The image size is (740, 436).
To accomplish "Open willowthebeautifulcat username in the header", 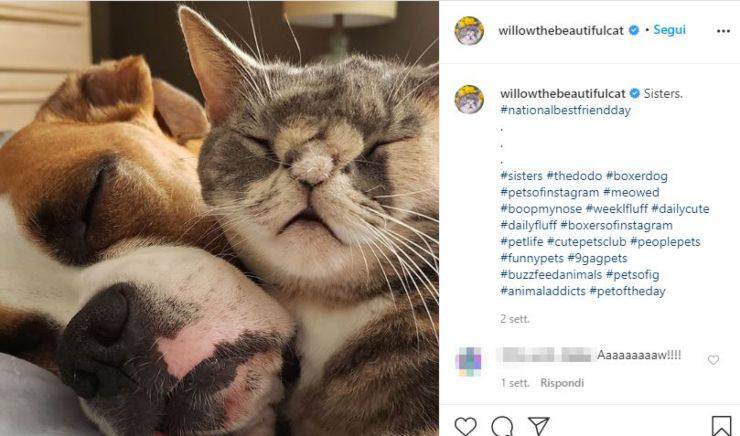I will 562,30.
